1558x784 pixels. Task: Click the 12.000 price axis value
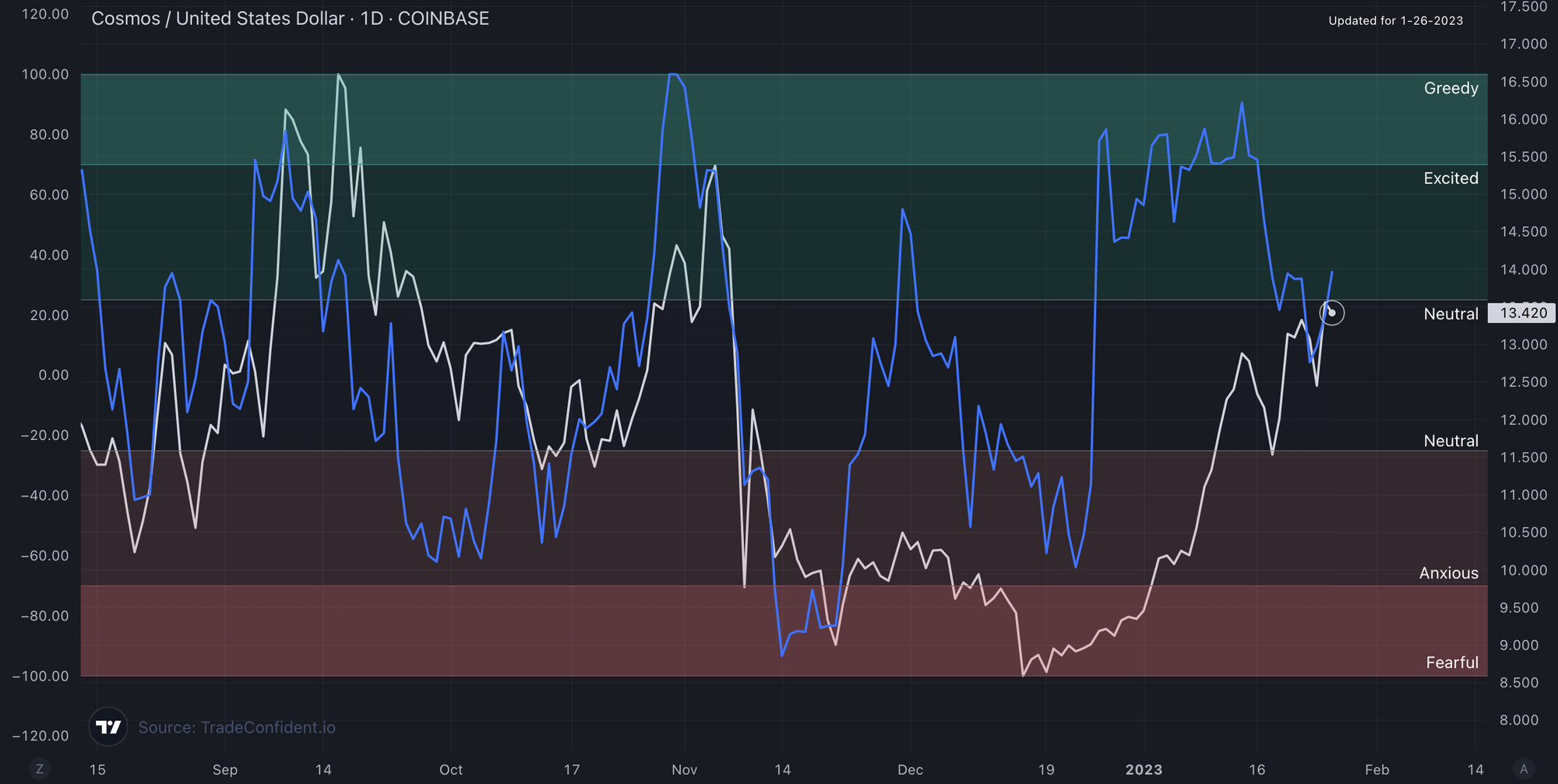1524,420
